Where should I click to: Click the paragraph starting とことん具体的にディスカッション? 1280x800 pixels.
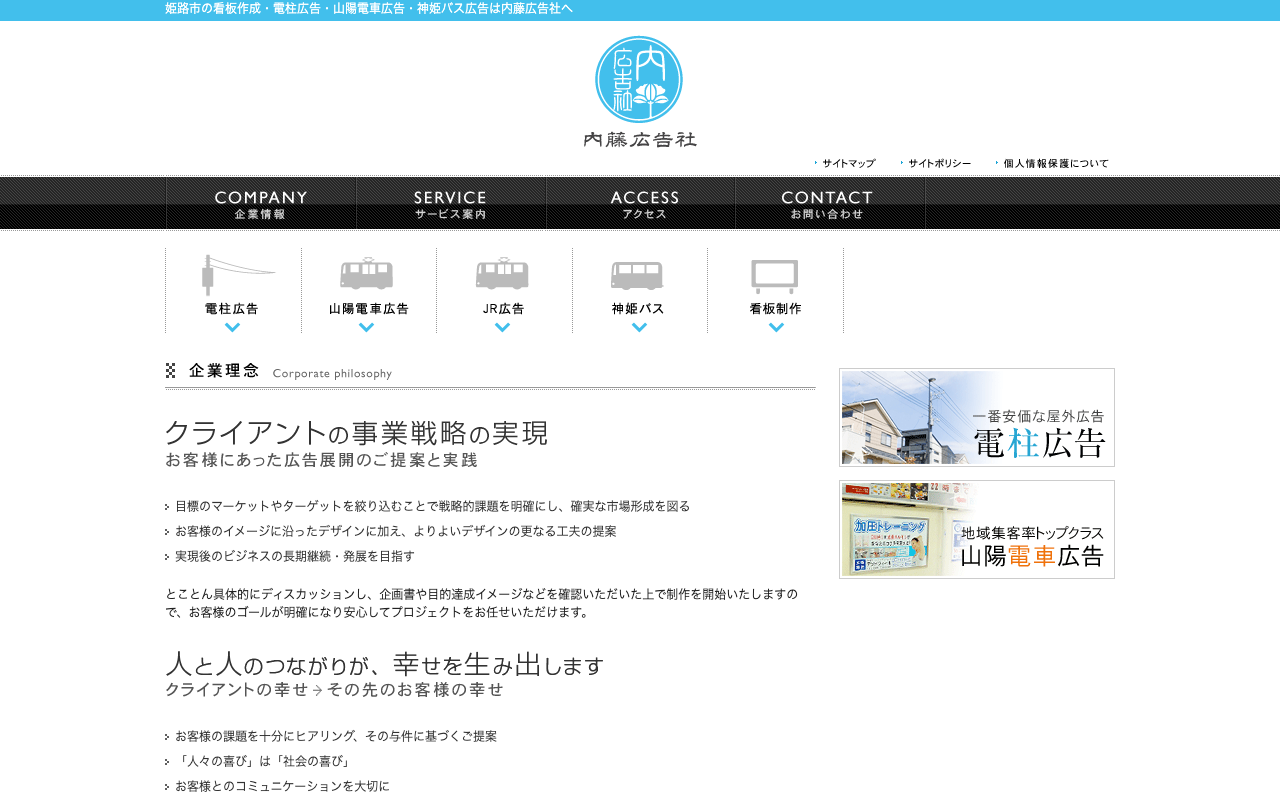coord(482,603)
